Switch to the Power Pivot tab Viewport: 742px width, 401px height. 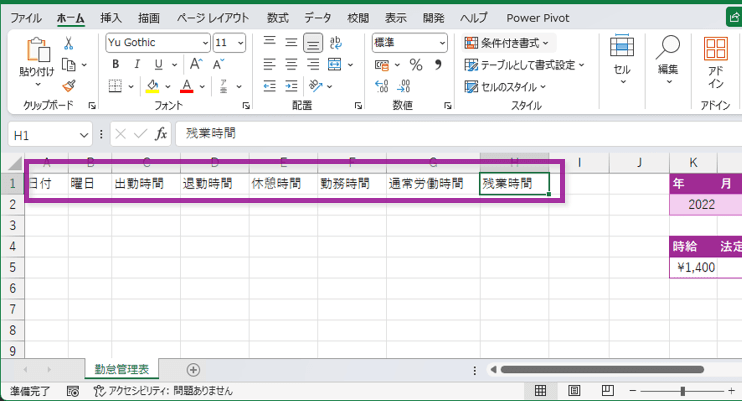pos(538,18)
